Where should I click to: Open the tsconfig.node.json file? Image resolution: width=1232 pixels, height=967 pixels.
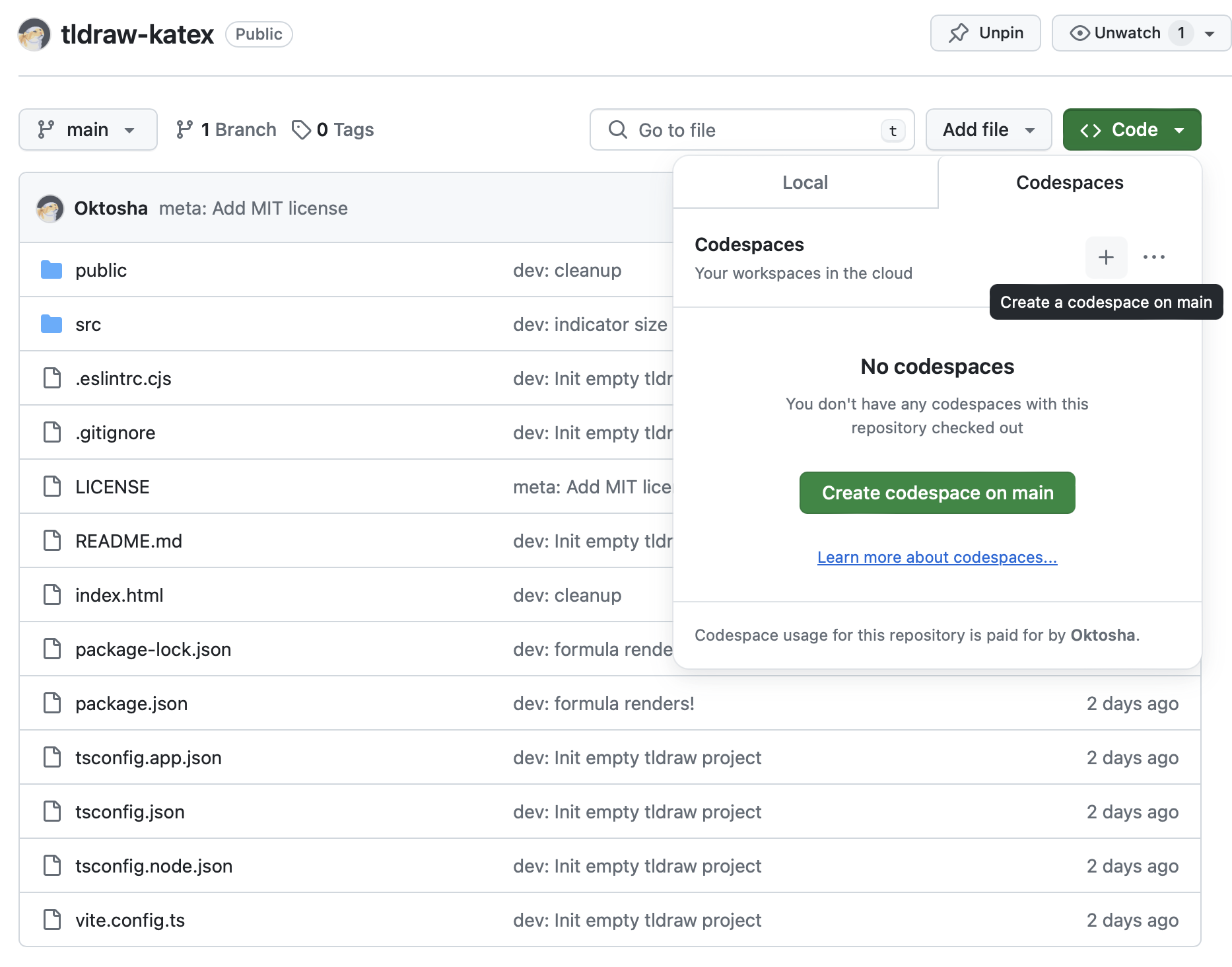click(x=154, y=867)
